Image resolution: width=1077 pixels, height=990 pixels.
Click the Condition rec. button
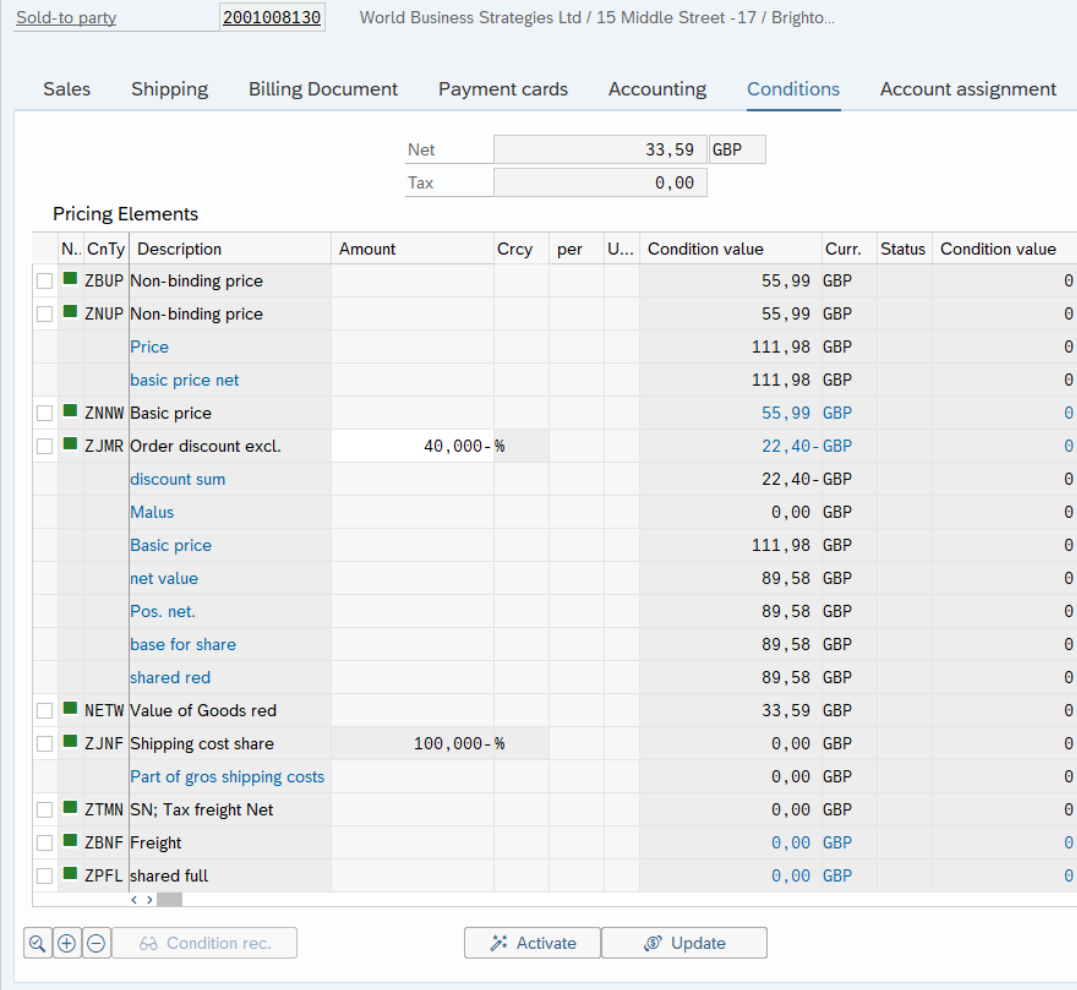point(205,943)
